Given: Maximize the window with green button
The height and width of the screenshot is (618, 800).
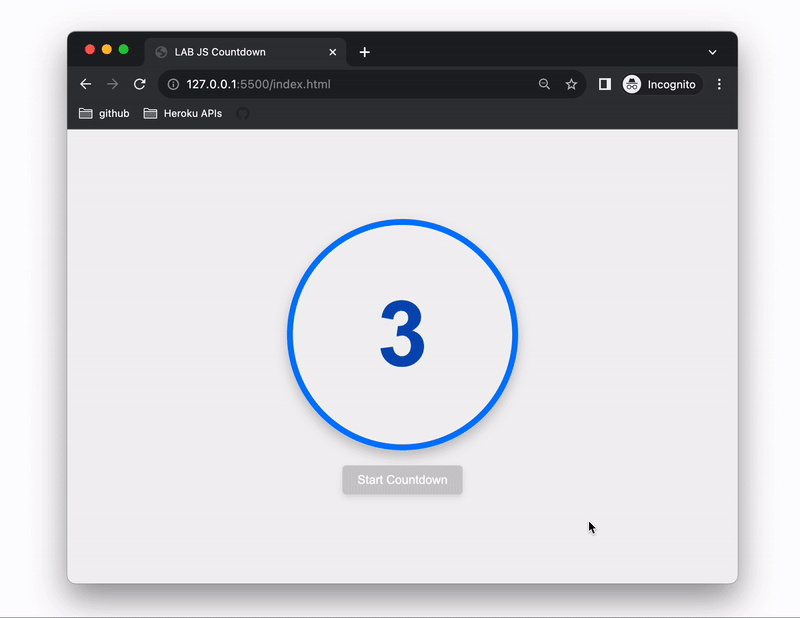Looking at the screenshot, I should [x=123, y=49].
